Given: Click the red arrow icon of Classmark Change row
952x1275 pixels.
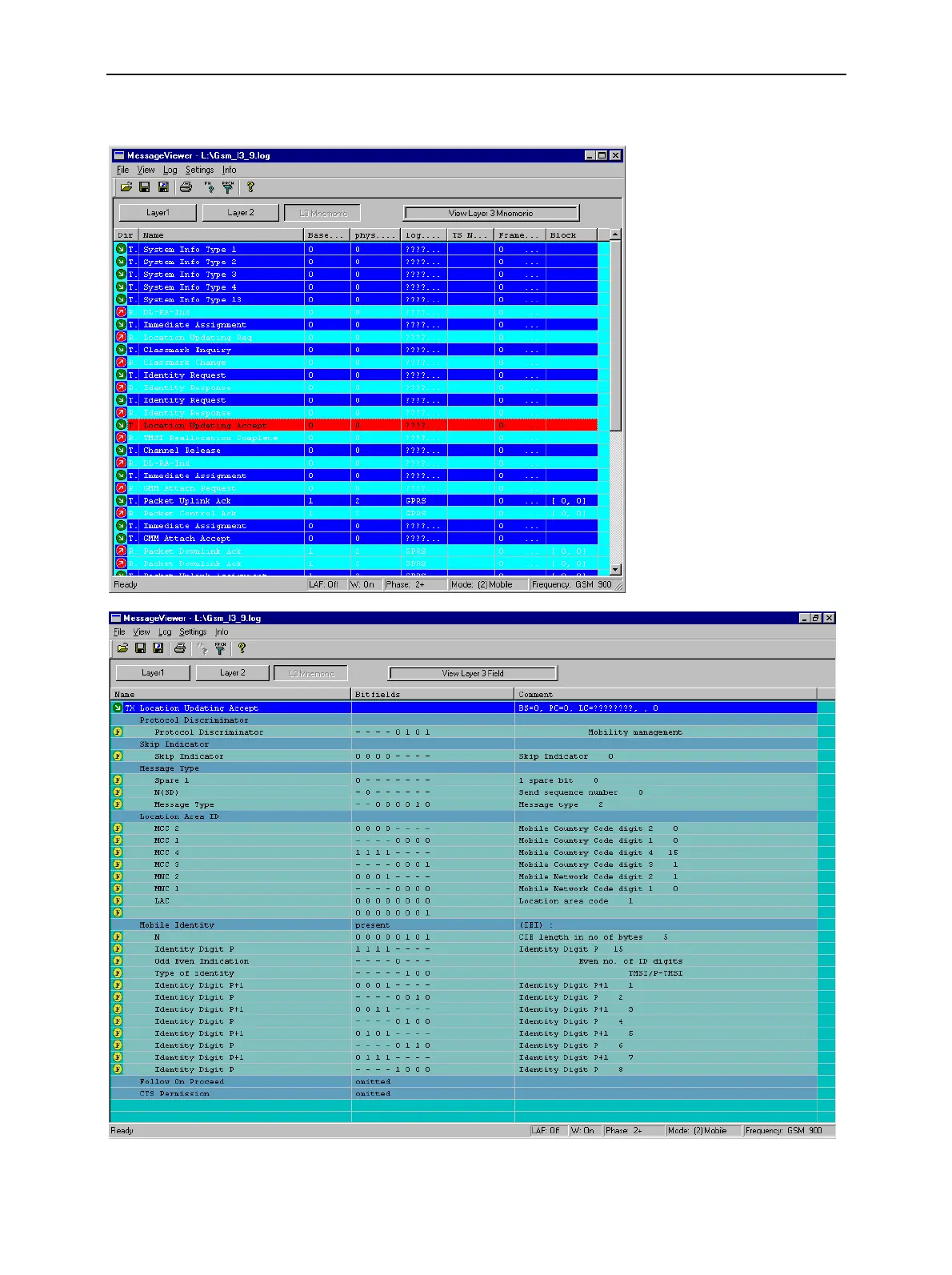Looking at the screenshot, I should coord(121,363).
